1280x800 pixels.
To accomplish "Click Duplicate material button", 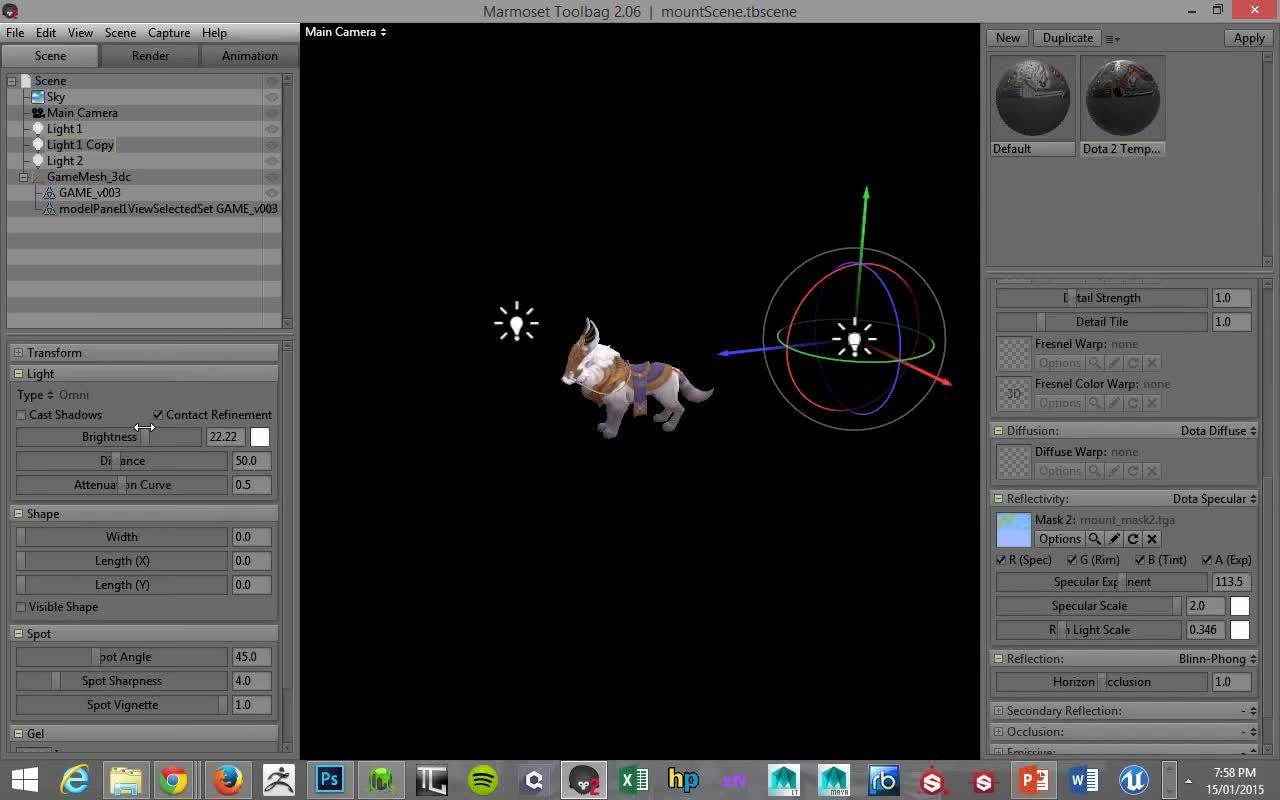I will pyautogui.click(x=1068, y=38).
